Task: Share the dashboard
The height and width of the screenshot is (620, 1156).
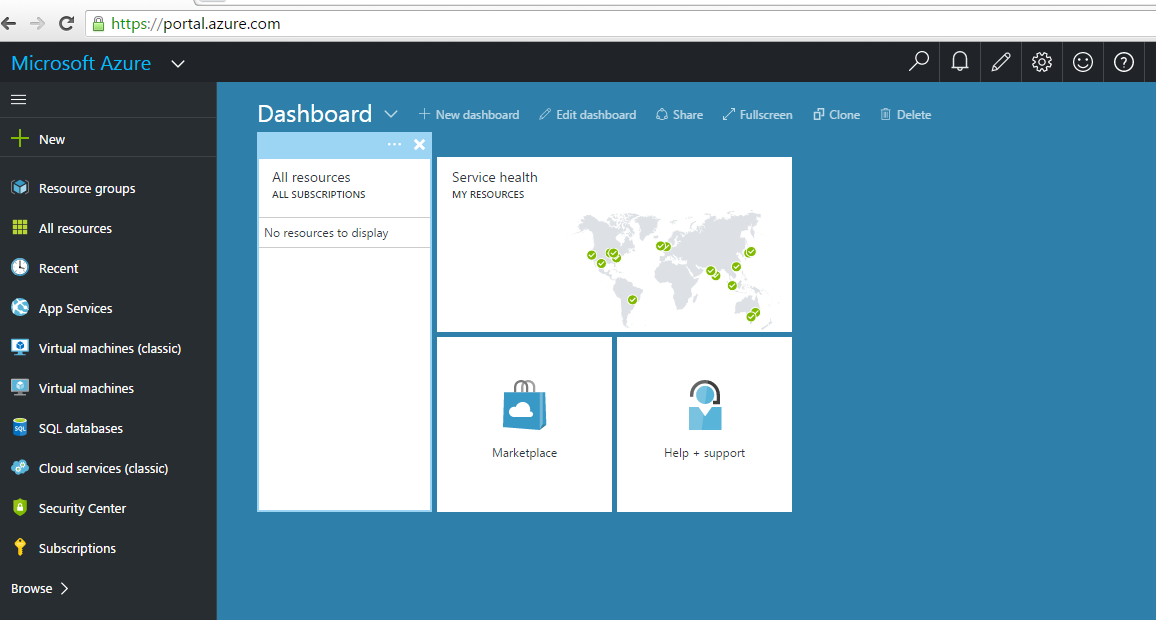Action: [680, 114]
